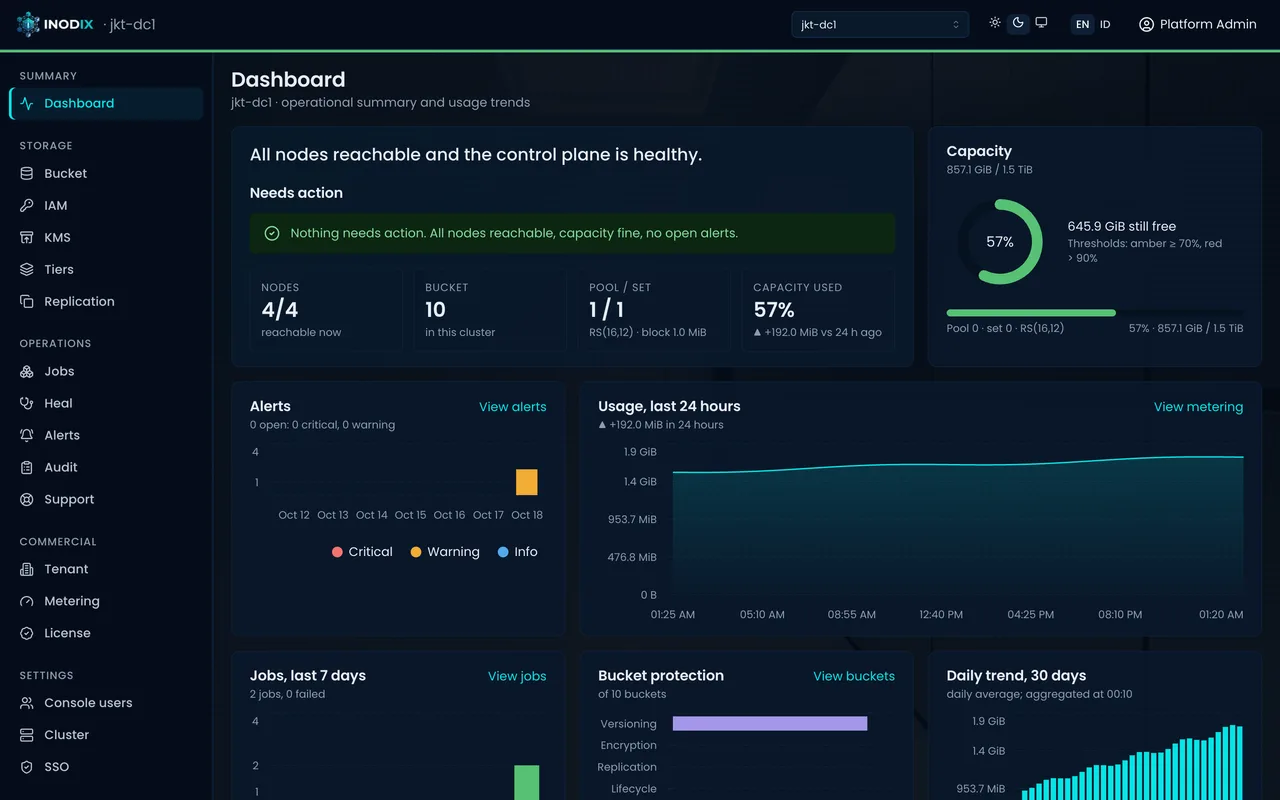Click the "4/4" nodes value
1280x800 pixels.
coord(280,310)
